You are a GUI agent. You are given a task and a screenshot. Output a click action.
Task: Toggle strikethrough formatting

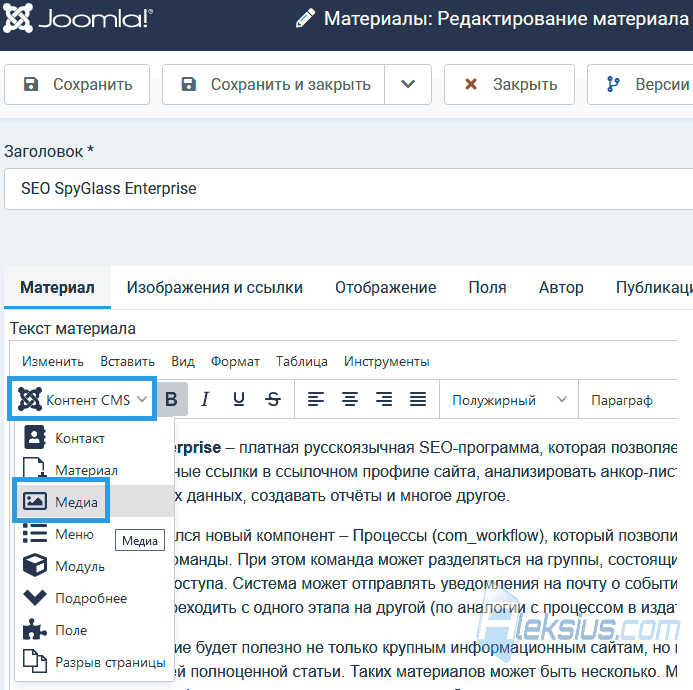coord(273,399)
